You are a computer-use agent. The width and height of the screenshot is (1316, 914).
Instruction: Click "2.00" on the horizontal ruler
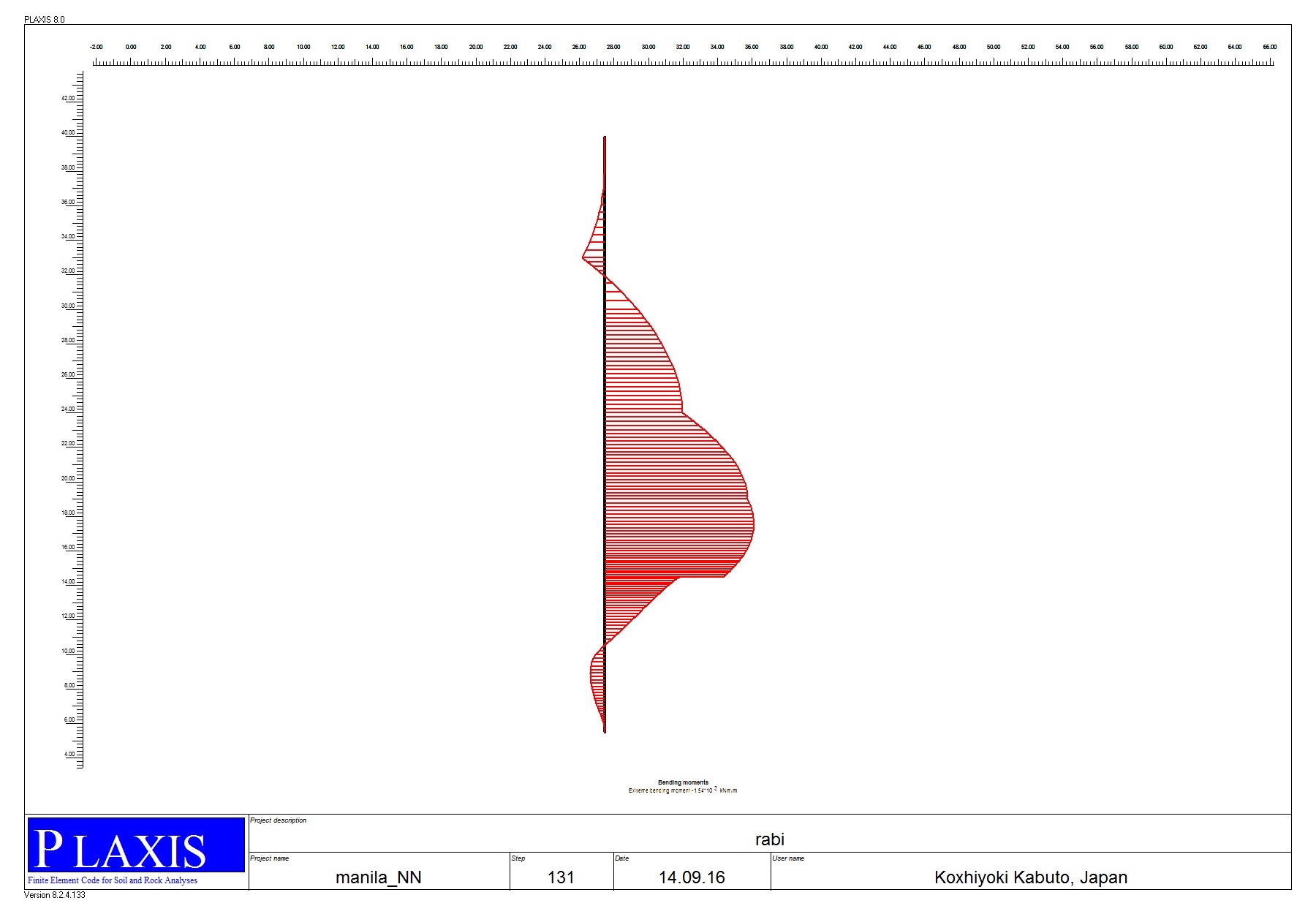coord(166,47)
